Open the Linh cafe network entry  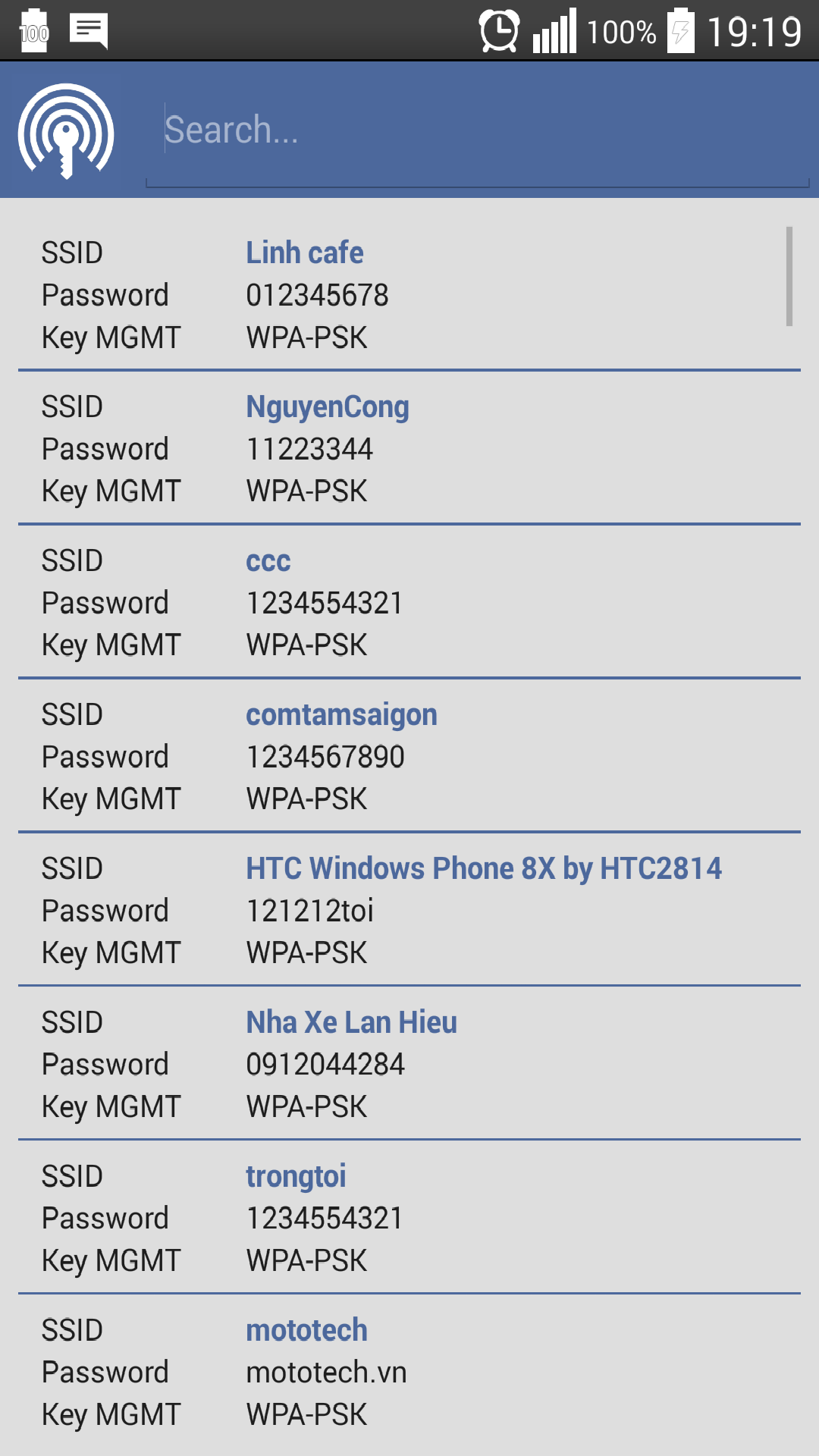[304, 253]
